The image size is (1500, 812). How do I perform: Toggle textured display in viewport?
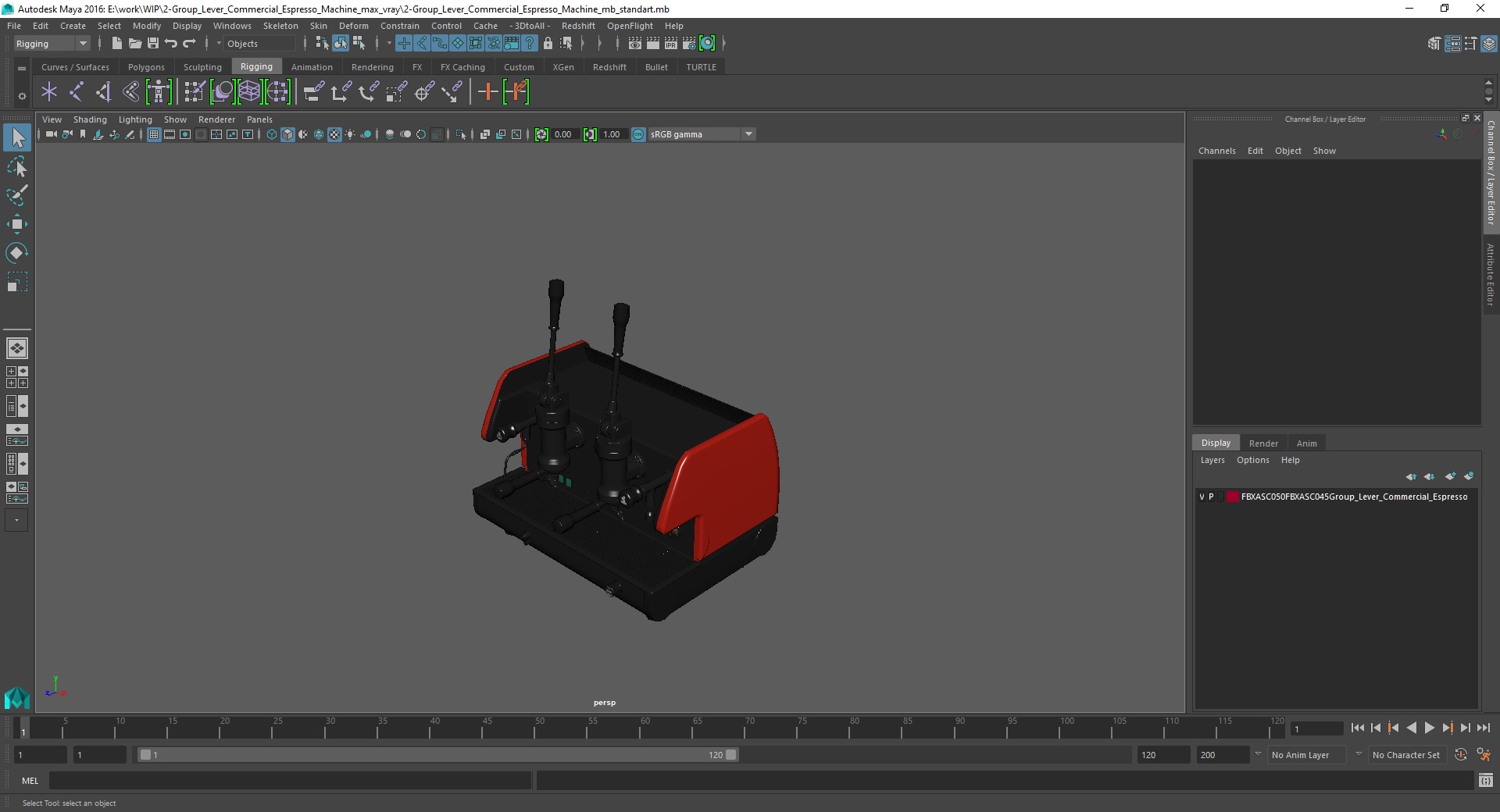point(334,134)
